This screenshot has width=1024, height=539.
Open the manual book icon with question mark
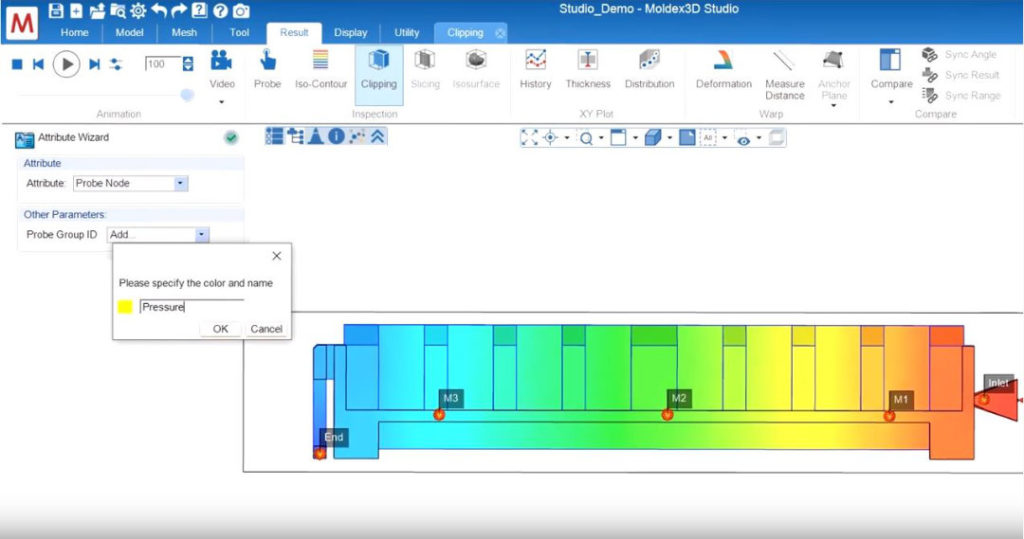pos(199,10)
